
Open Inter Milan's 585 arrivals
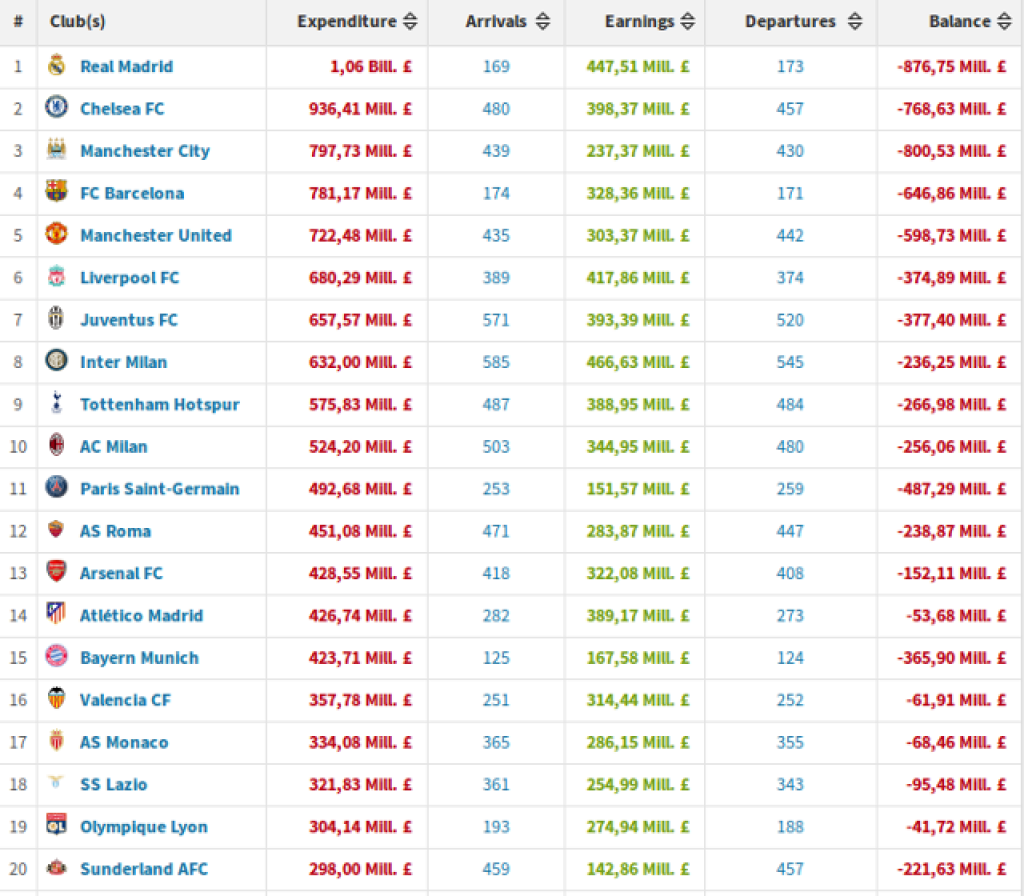[x=496, y=362]
